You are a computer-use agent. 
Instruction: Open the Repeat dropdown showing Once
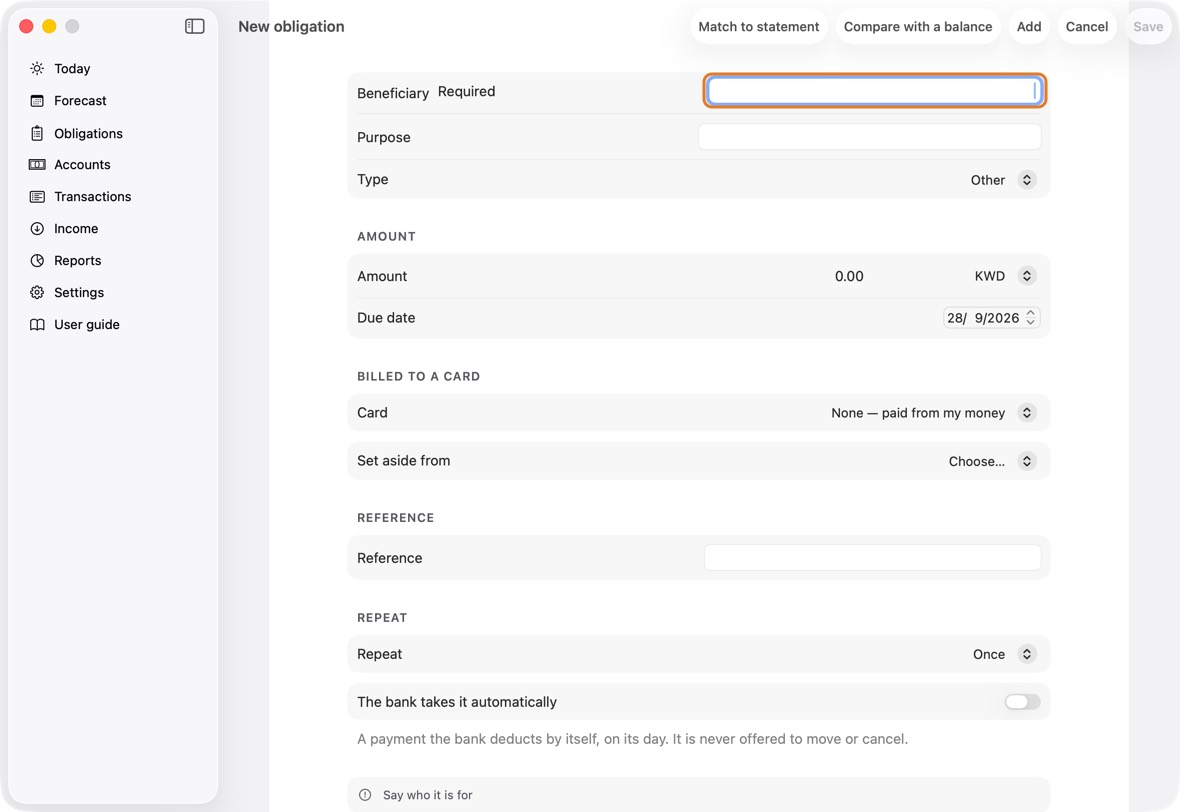pyautogui.click(x=1004, y=654)
